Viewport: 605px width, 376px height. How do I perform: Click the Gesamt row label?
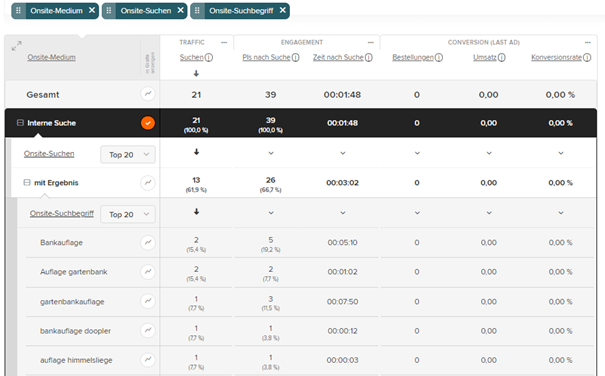(x=43, y=95)
